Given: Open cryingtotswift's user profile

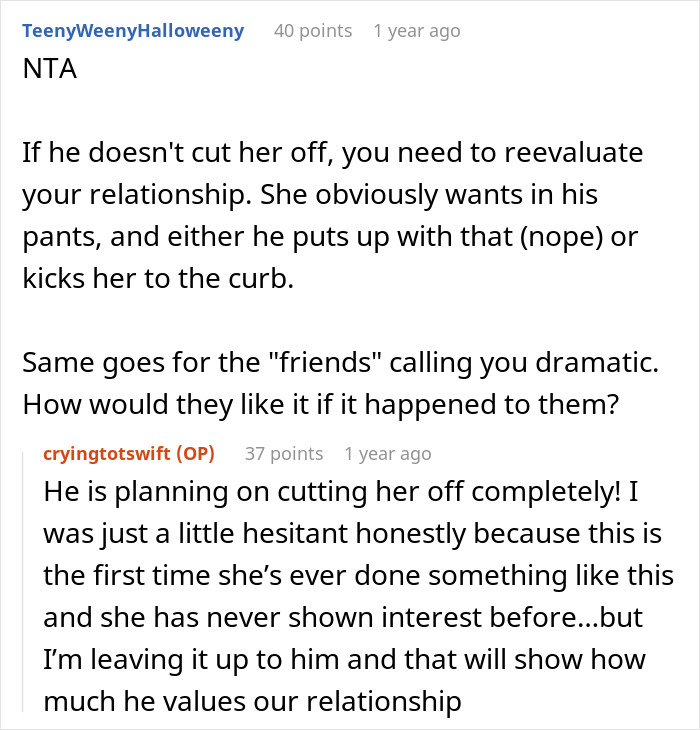Looking at the screenshot, I should coord(107,454).
